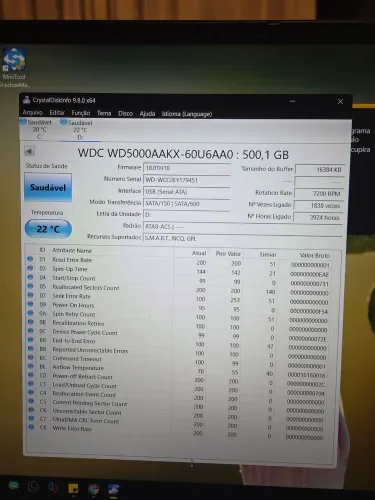Click the Nº Vezes Ligado value
Image resolution: width=375 pixels, height=500 pixels.
click(318, 206)
